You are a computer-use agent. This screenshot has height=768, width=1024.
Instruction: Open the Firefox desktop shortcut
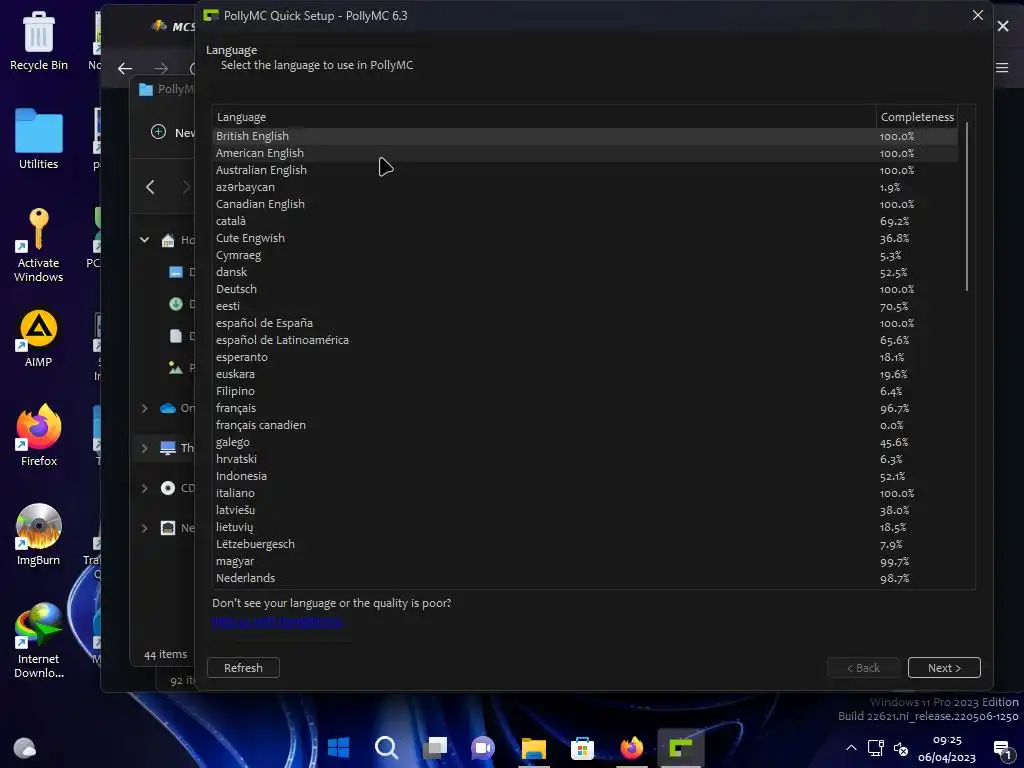(39, 435)
